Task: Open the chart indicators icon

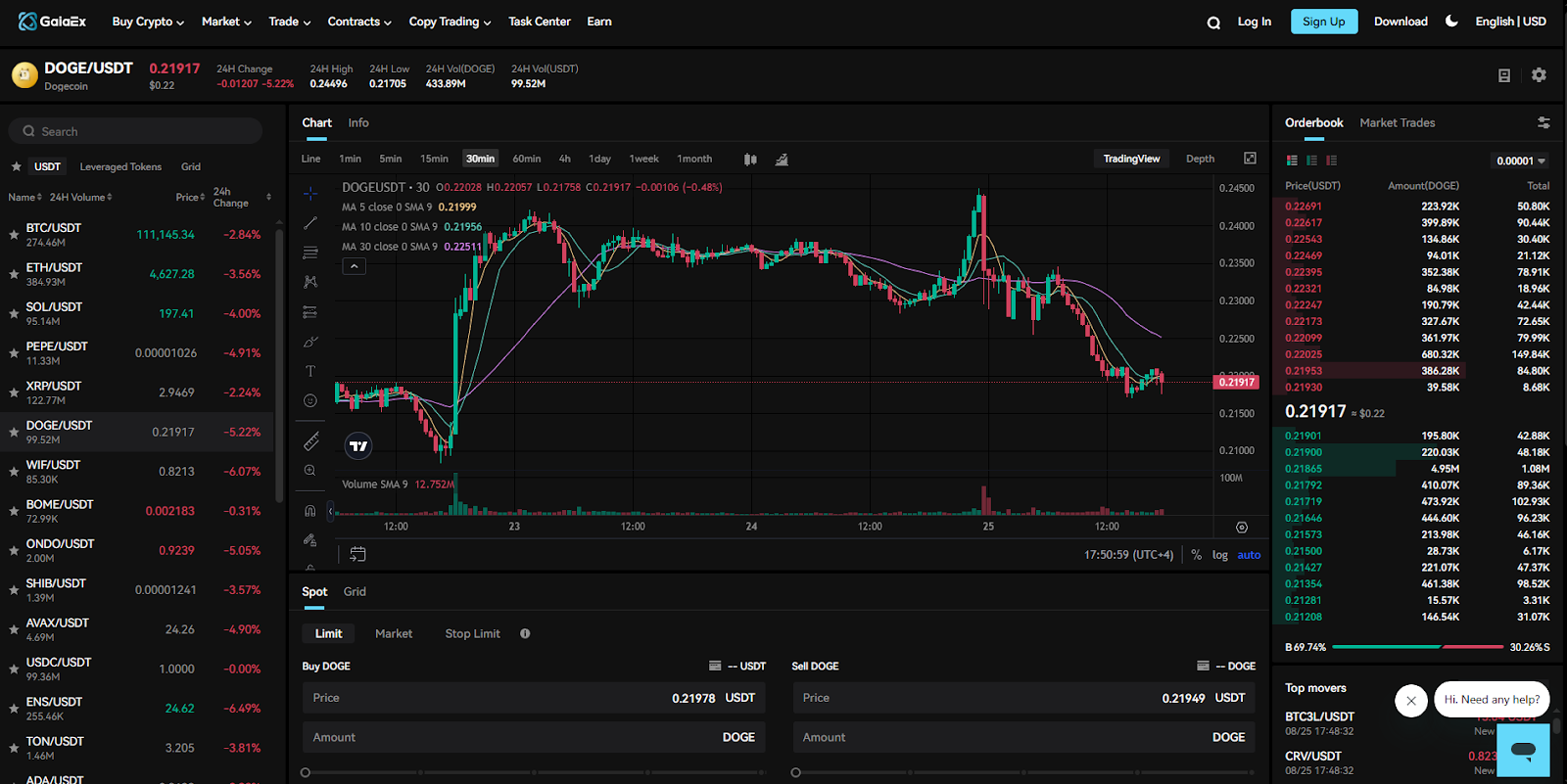Action: point(782,160)
